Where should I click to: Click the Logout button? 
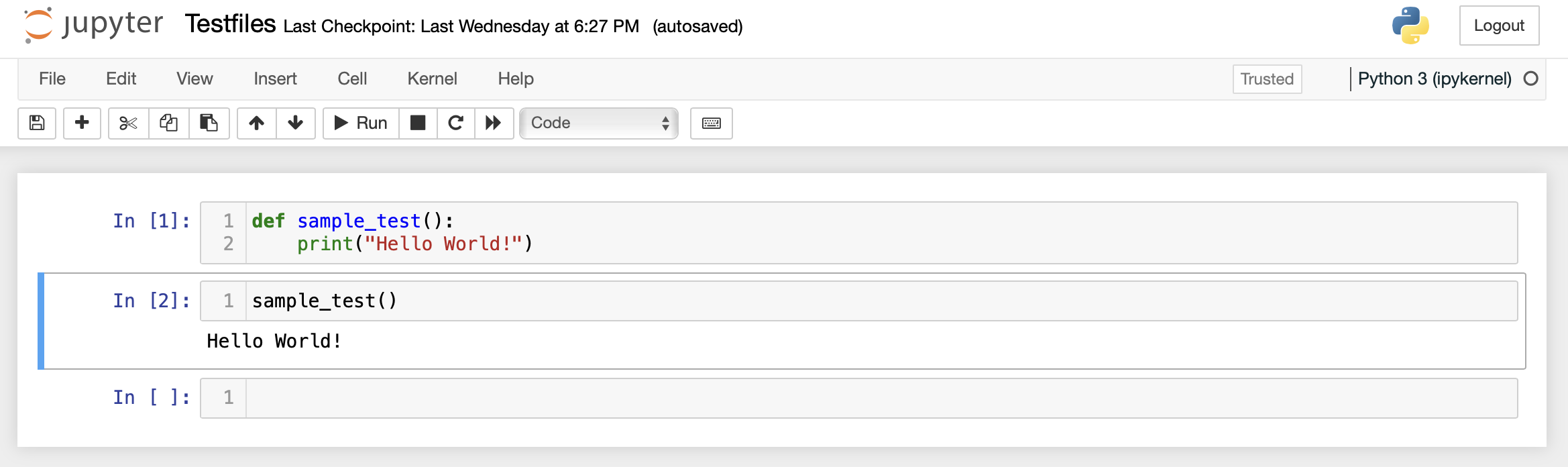click(x=1499, y=25)
